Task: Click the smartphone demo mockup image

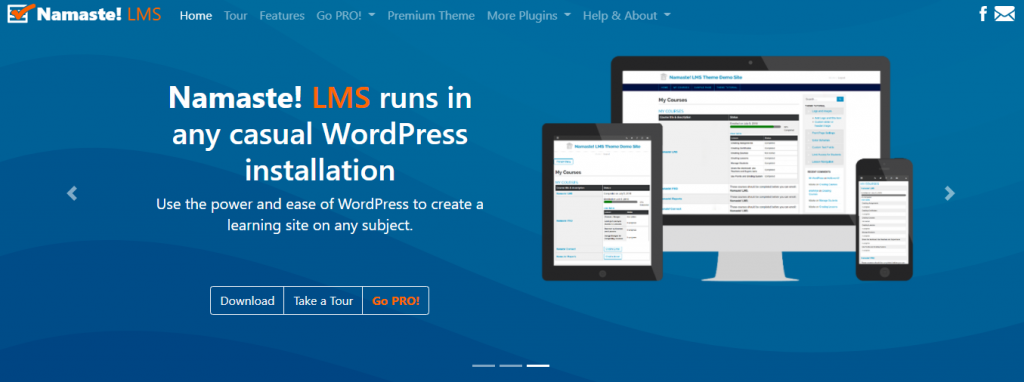Action: pos(884,219)
